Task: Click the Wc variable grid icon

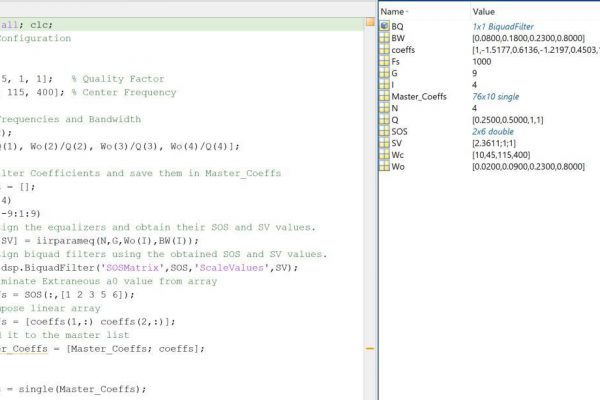Action: tap(384, 155)
